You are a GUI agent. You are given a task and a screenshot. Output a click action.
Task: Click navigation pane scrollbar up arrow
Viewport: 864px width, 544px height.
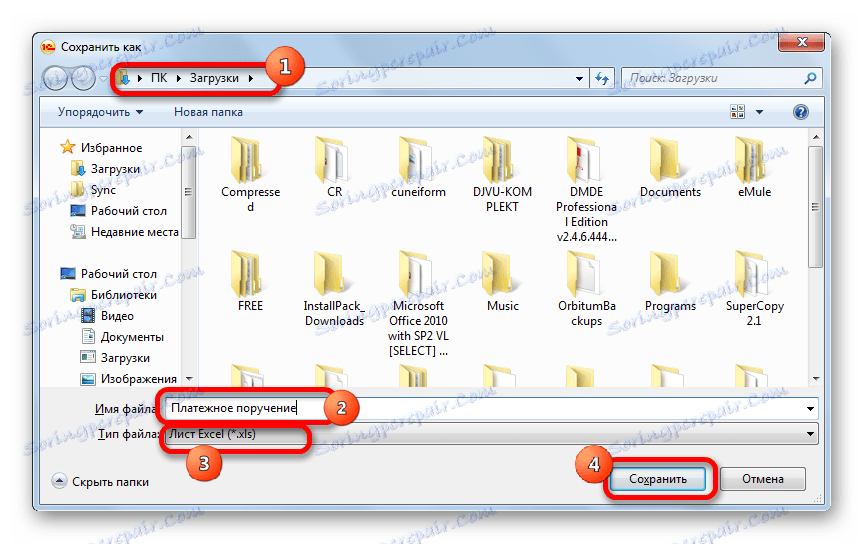pos(189,137)
